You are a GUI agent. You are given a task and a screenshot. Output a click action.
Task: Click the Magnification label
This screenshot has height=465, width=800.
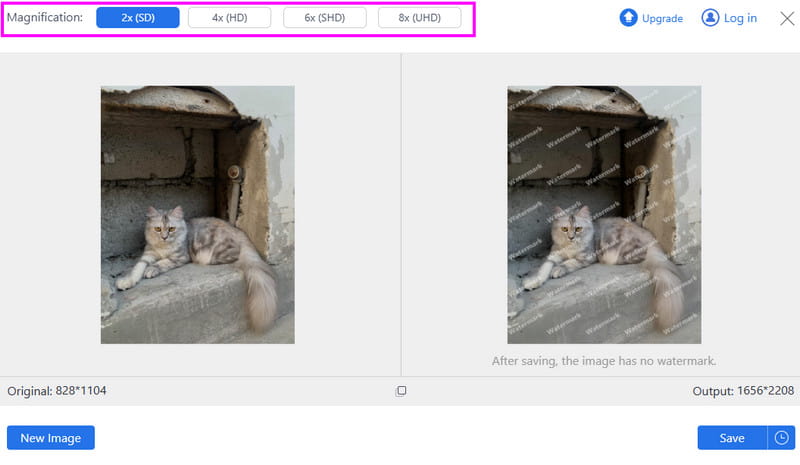tap(45, 17)
